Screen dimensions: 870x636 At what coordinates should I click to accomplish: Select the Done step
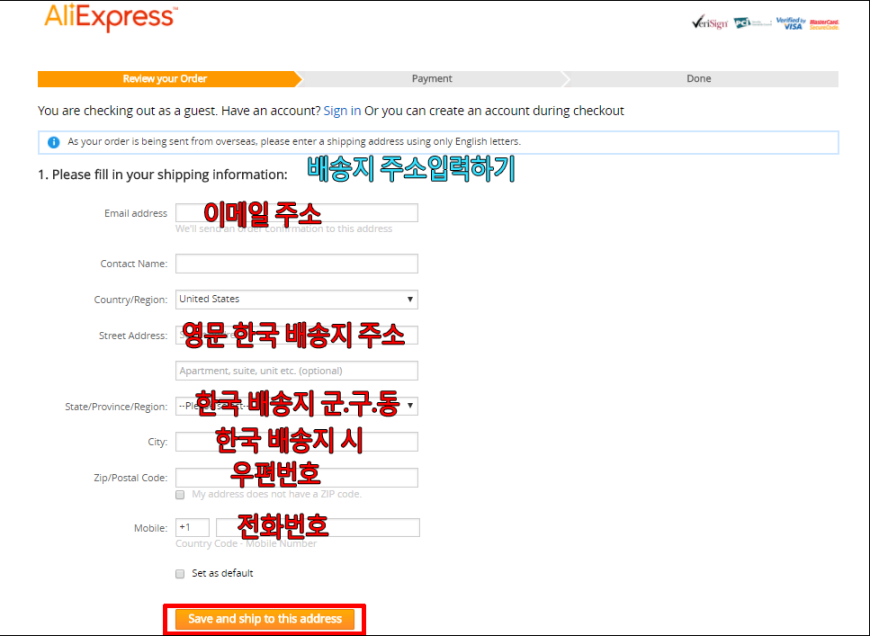coord(699,79)
